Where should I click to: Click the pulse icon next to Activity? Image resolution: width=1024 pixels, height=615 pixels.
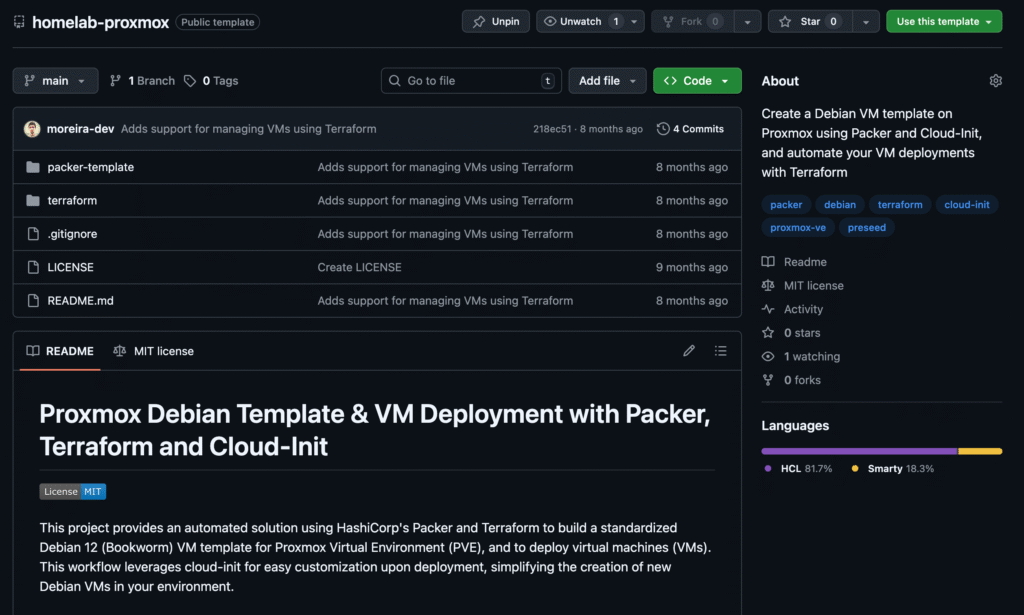(x=768, y=309)
